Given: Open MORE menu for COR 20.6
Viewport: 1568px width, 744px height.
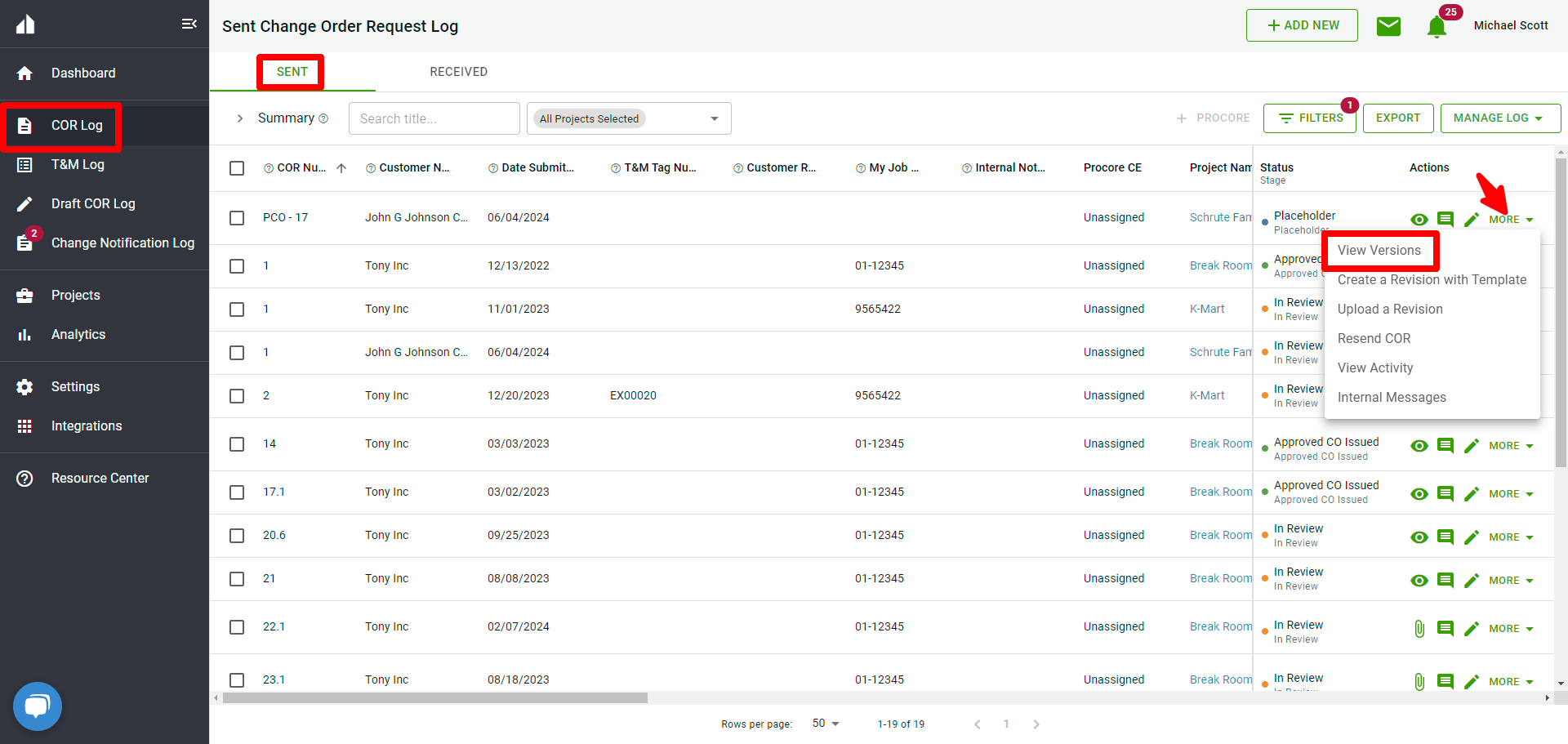Looking at the screenshot, I should click(x=1511, y=537).
